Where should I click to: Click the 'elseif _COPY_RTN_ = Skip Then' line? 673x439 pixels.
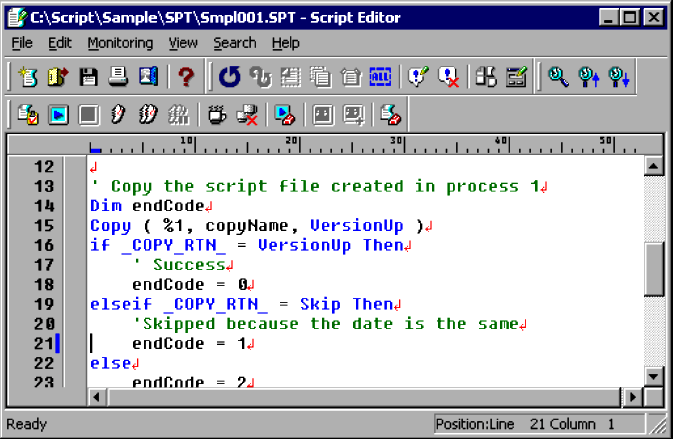click(x=242, y=304)
